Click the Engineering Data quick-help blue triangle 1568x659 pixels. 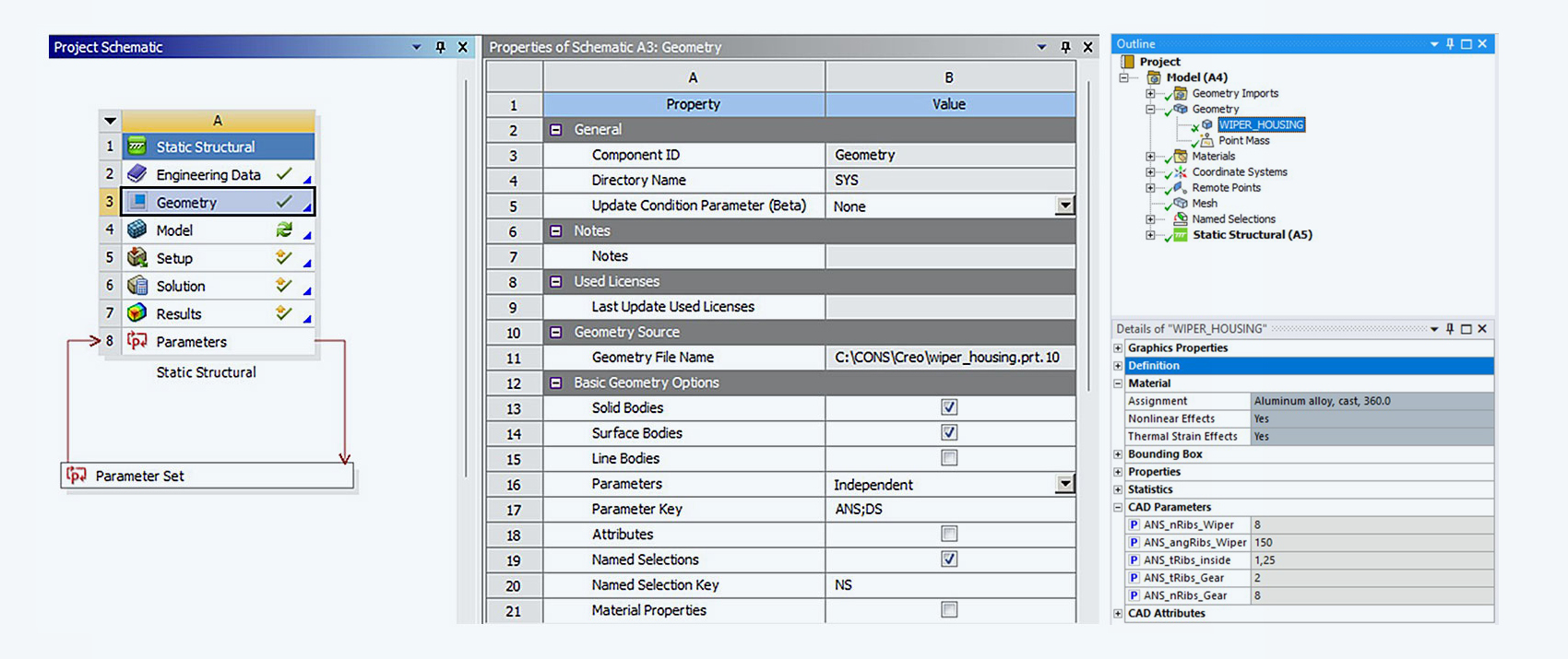pyautogui.click(x=307, y=179)
